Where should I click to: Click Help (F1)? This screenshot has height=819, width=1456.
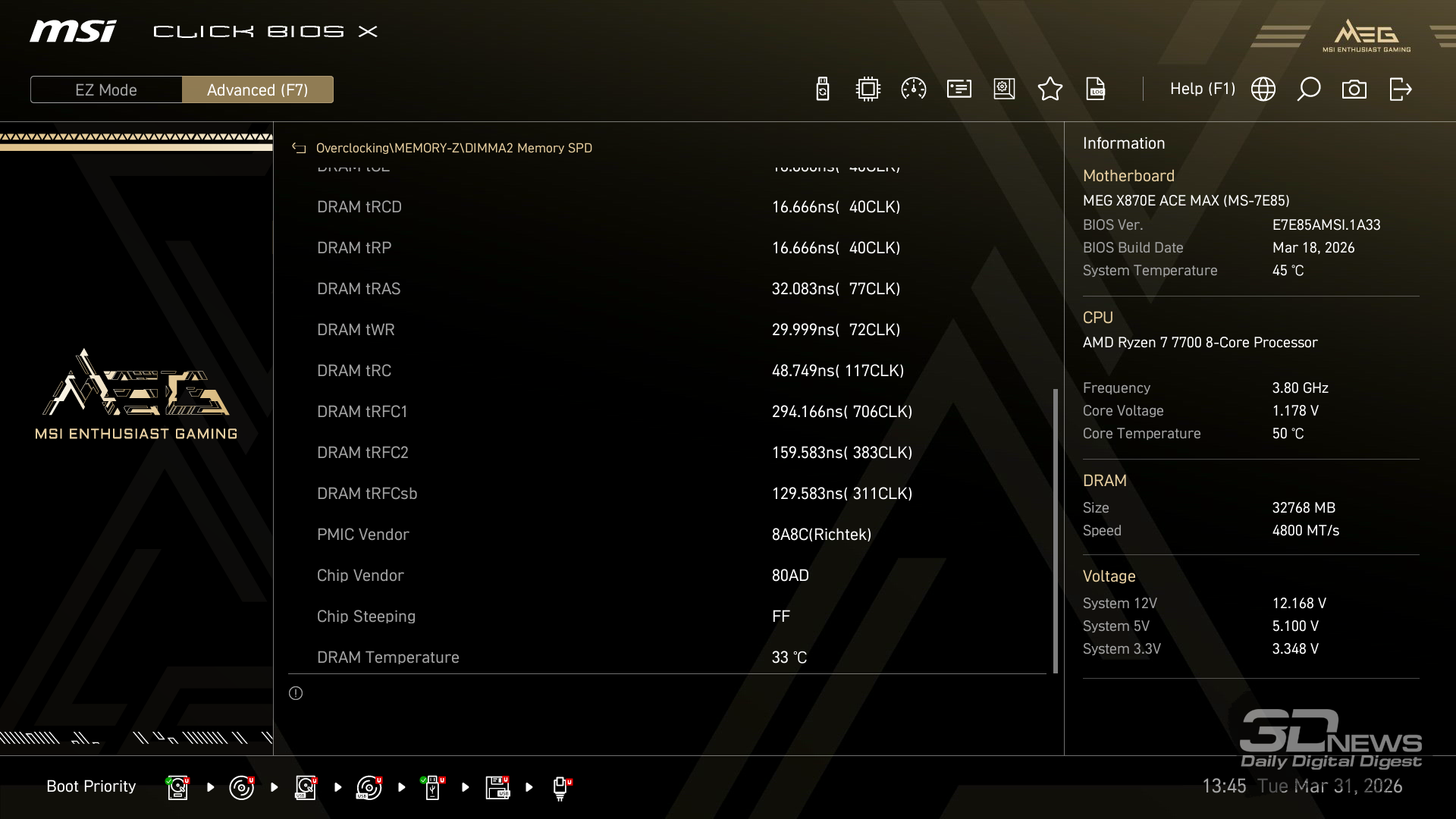pyautogui.click(x=1202, y=89)
